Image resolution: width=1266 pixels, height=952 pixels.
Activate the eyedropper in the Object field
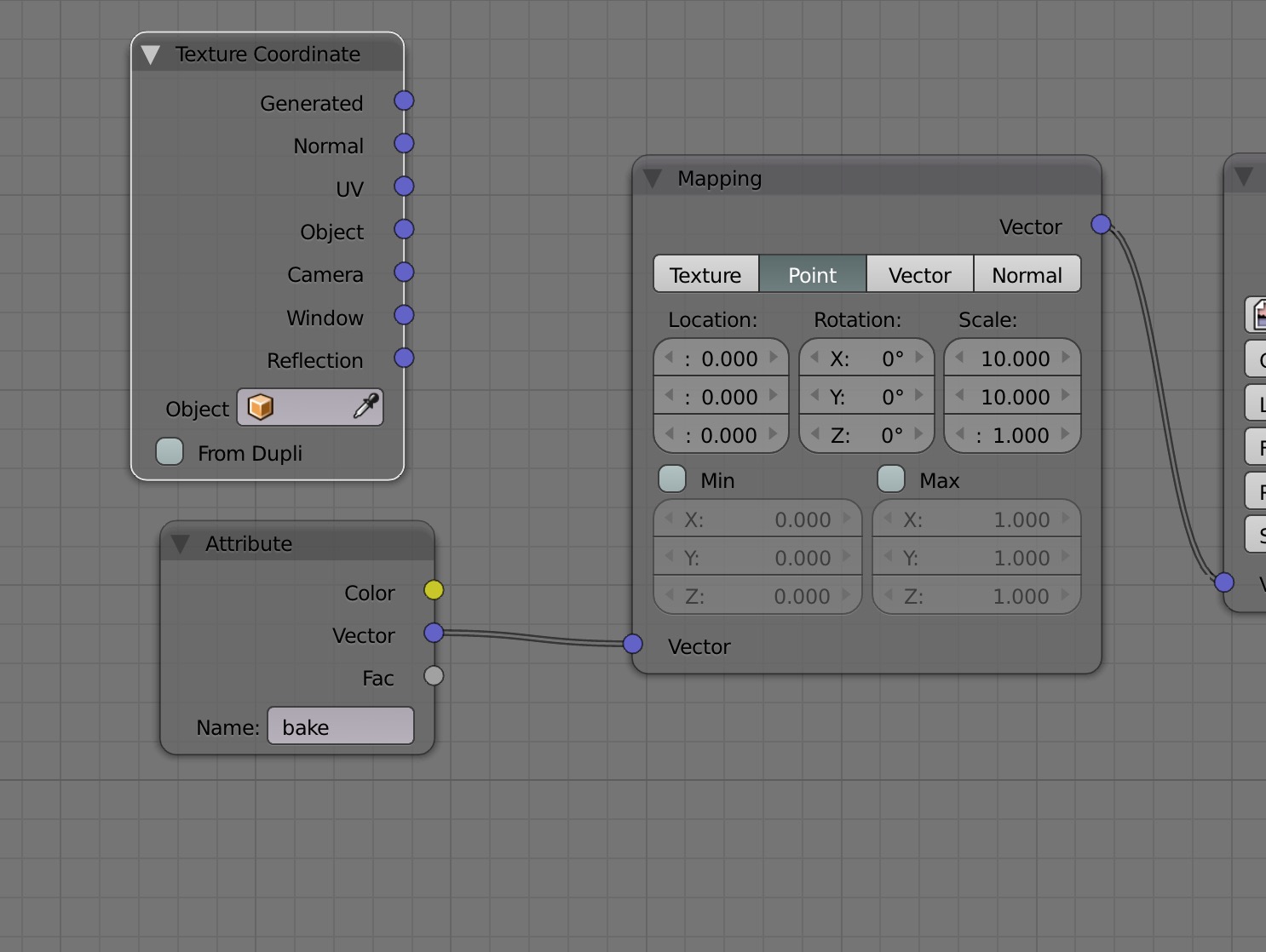[x=365, y=407]
